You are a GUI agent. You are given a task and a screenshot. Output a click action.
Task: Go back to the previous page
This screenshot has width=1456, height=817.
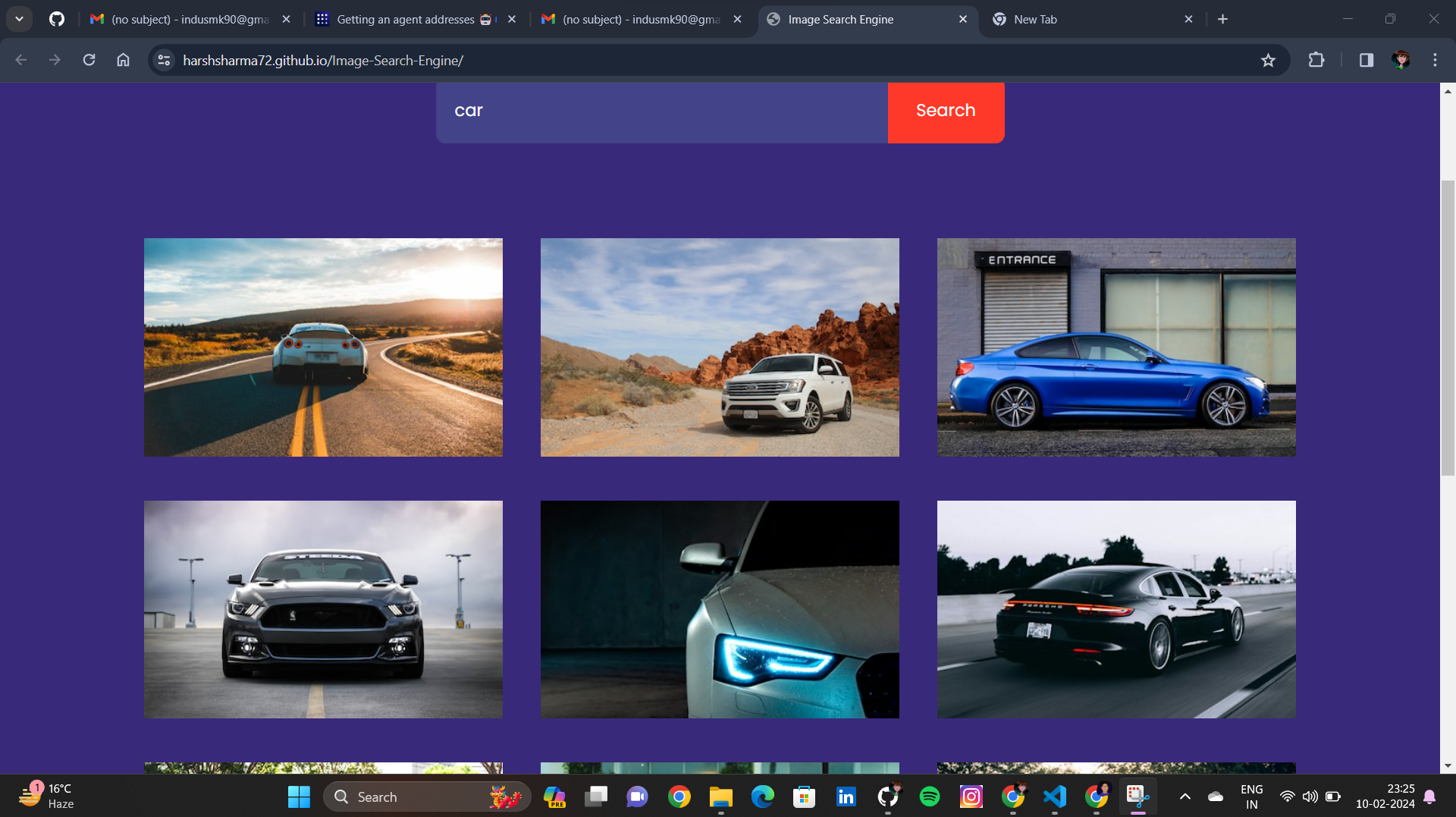pos(21,60)
